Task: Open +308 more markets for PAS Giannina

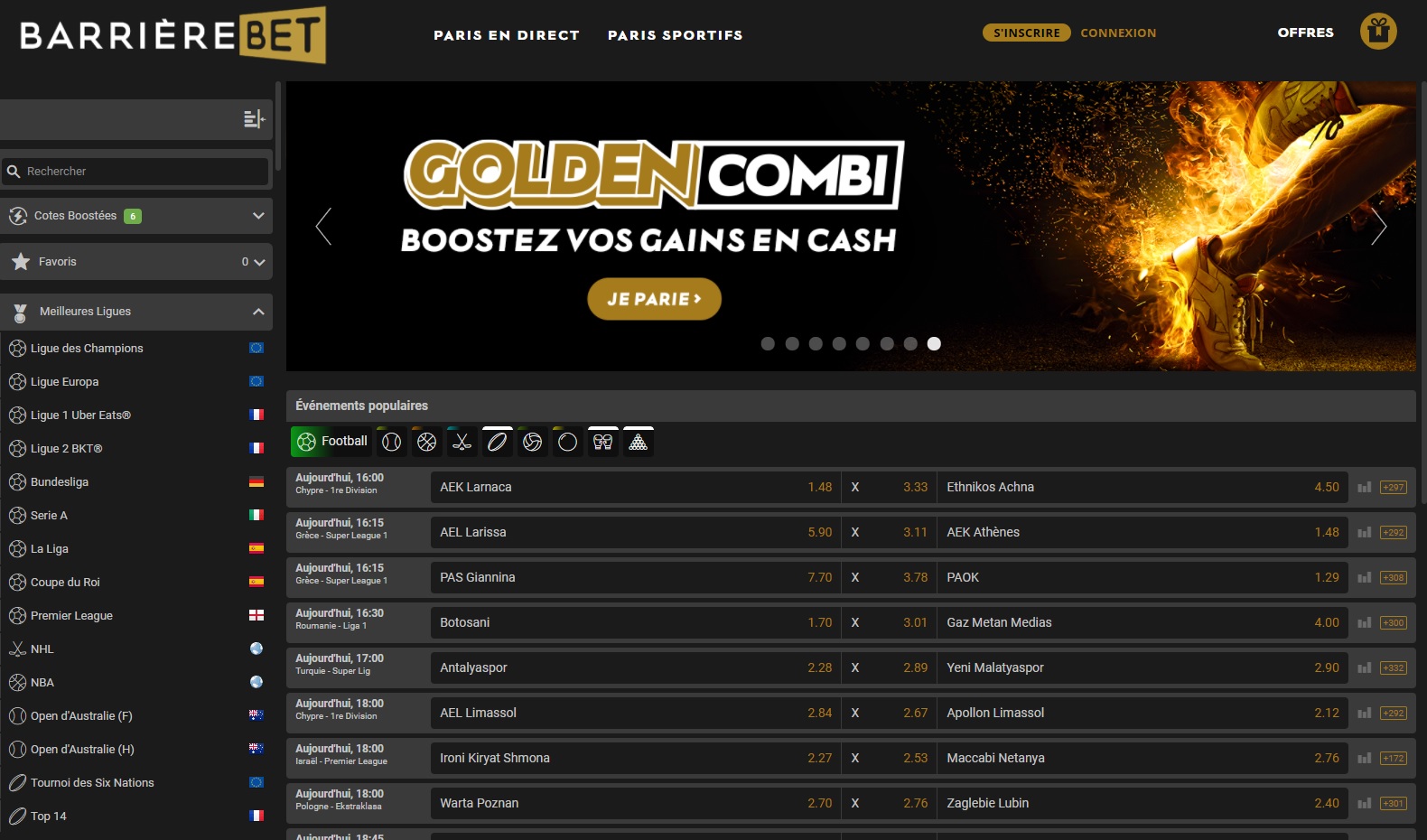Action: click(1394, 577)
